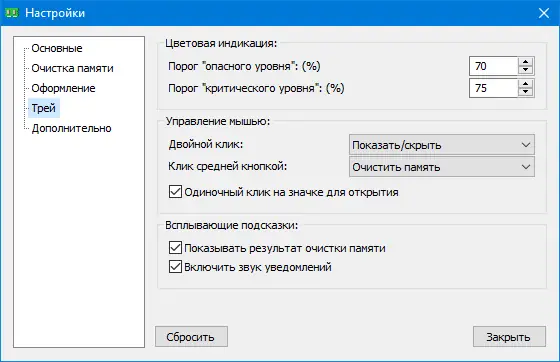Image resolution: width=560 pixels, height=362 pixels.
Task: Click the Закрыть button
Action: coord(509,336)
